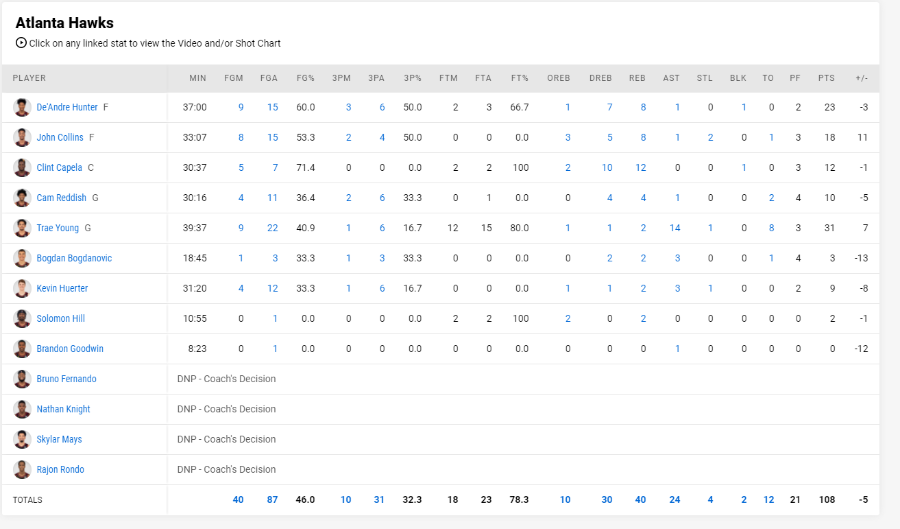Click the +/- column header
The height and width of the screenshot is (529, 900).
tap(862, 78)
